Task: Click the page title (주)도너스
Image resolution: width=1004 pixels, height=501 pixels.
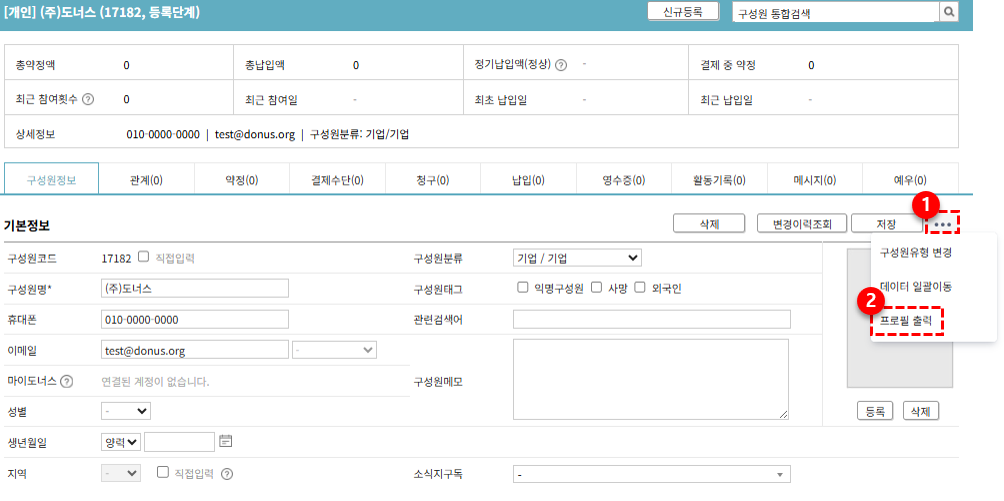Action: (68, 12)
